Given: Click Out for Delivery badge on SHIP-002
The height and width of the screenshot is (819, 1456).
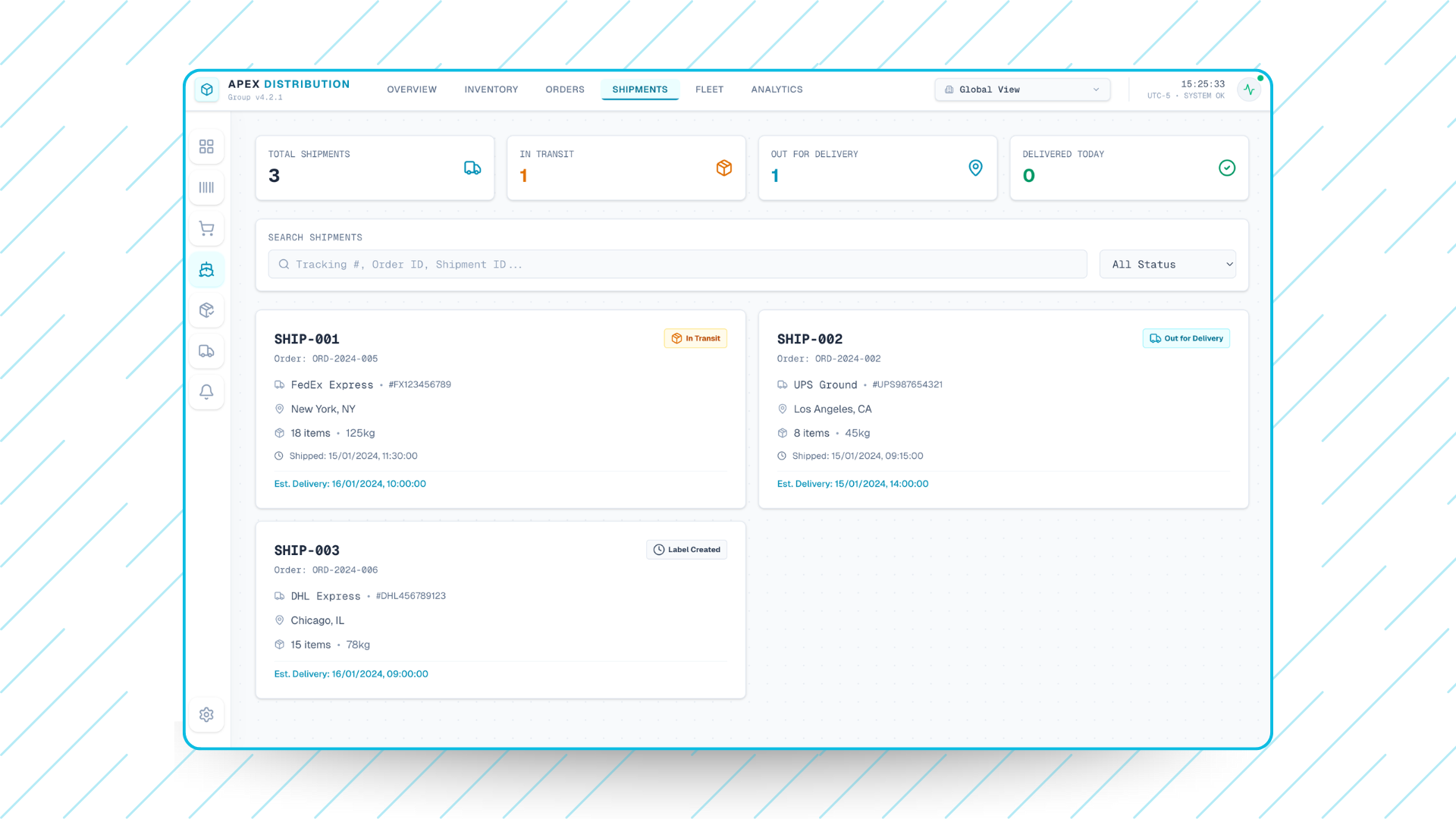Looking at the screenshot, I should pyautogui.click(x=1186, y=338).
